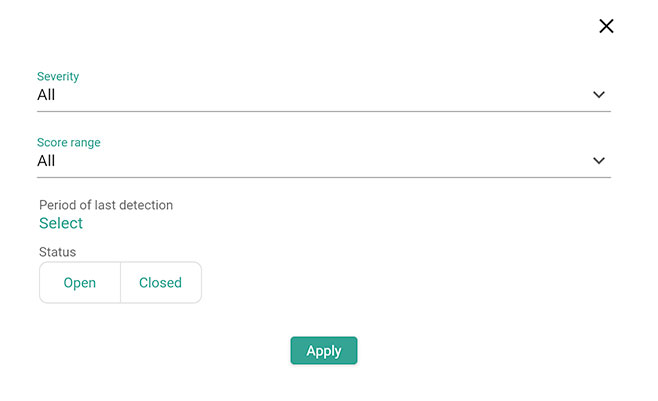Filter findings by Open status

coord(80,283)
